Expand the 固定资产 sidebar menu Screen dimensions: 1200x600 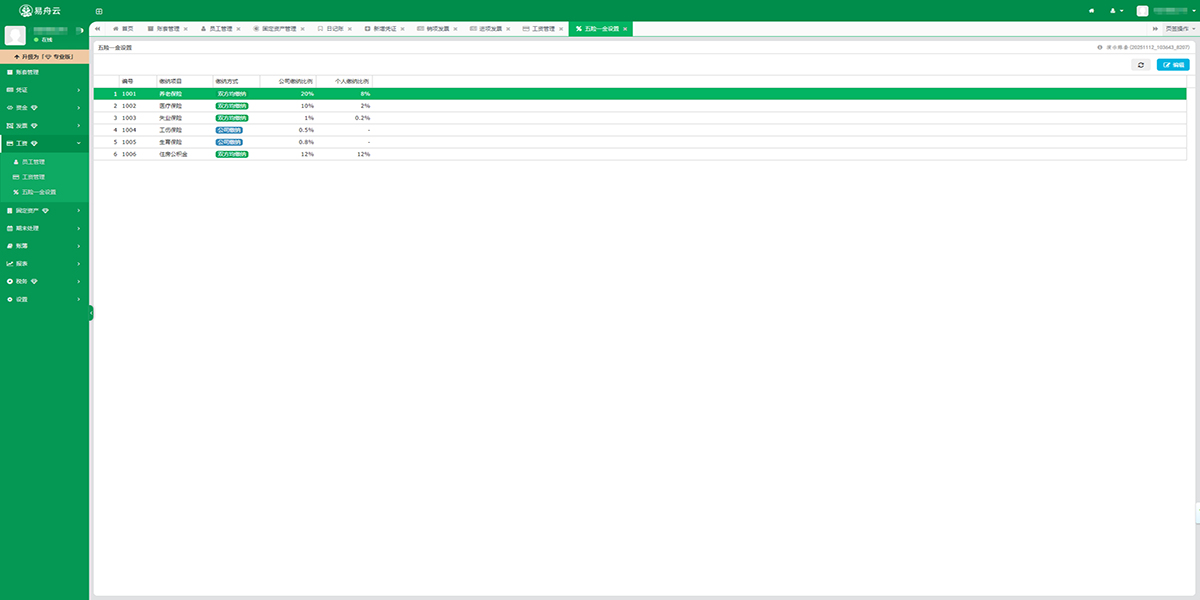coord(44,211)
